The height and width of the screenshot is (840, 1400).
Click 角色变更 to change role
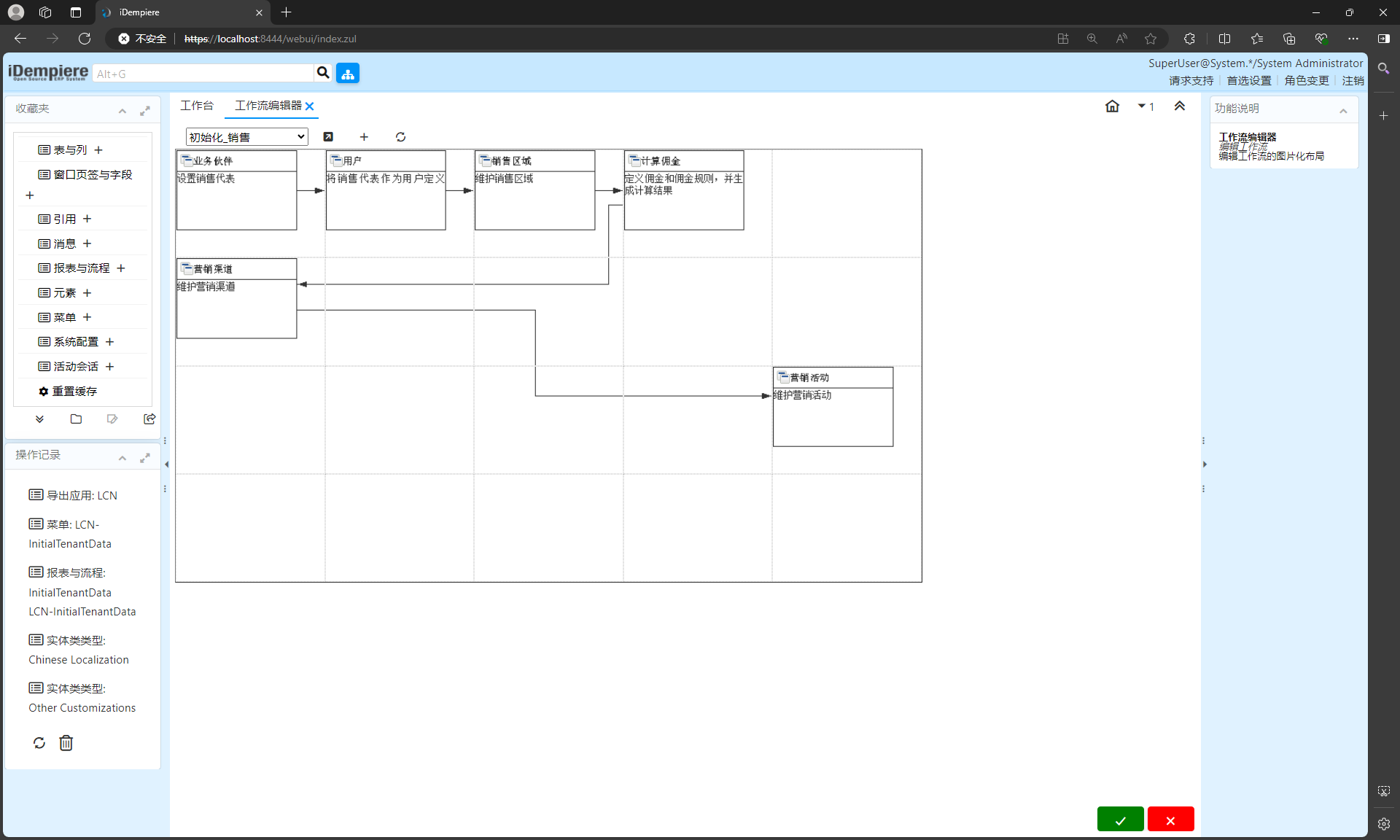point(1307,81)
